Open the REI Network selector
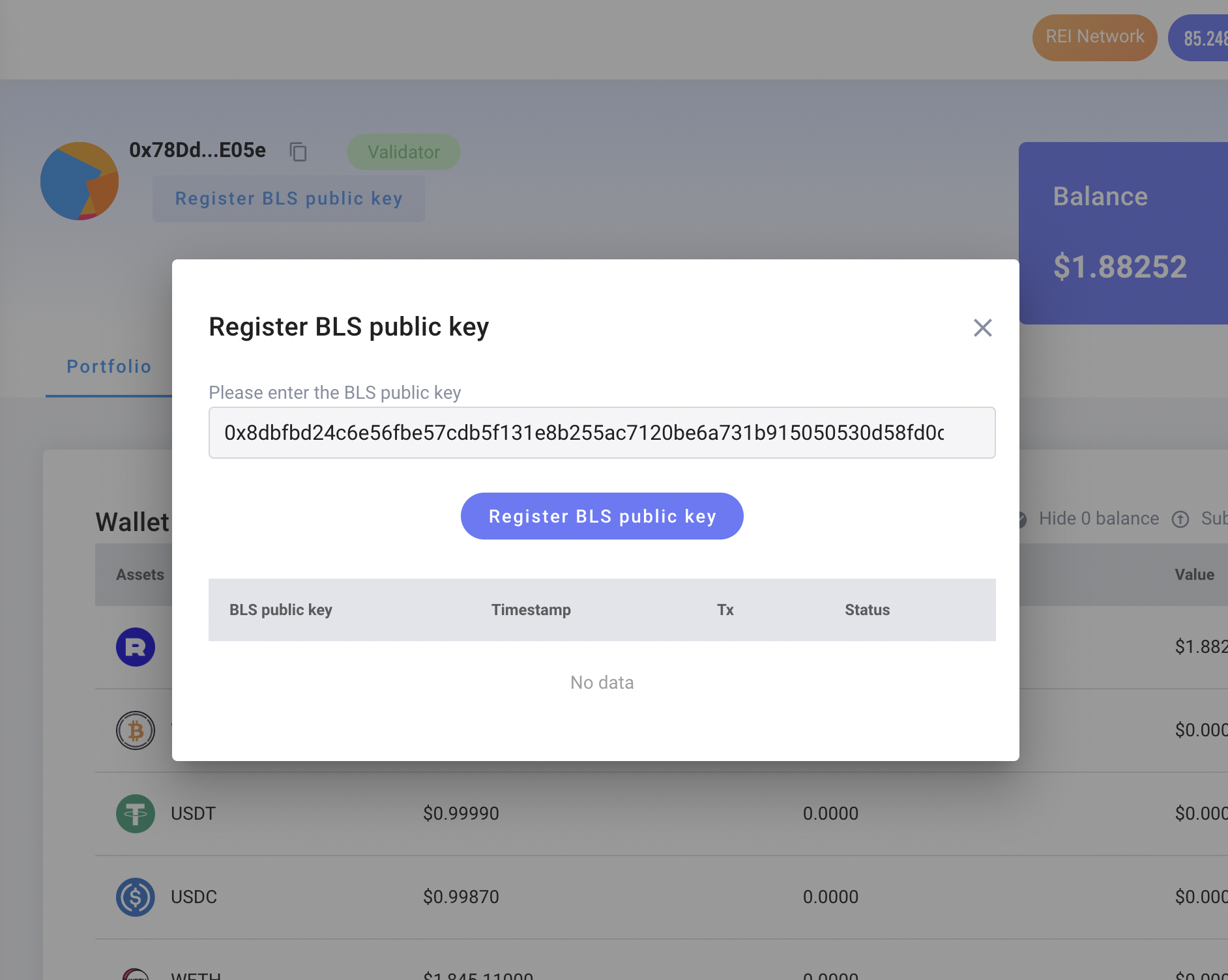The height and width of the screenshot is (980, 1228). pos(1094,37)
